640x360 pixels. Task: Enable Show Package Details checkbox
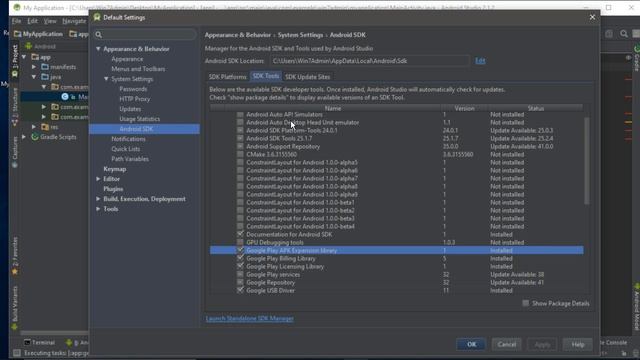coord(526,303)
